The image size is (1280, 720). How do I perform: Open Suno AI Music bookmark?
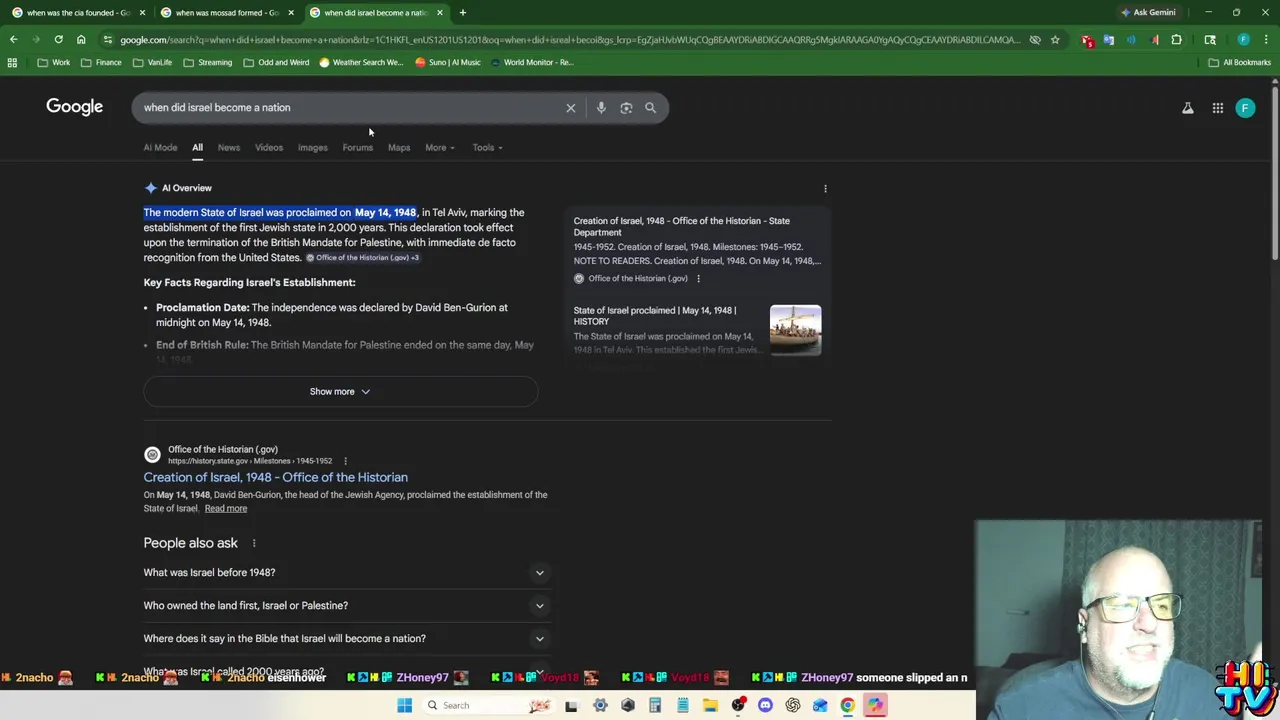[448, 62]
